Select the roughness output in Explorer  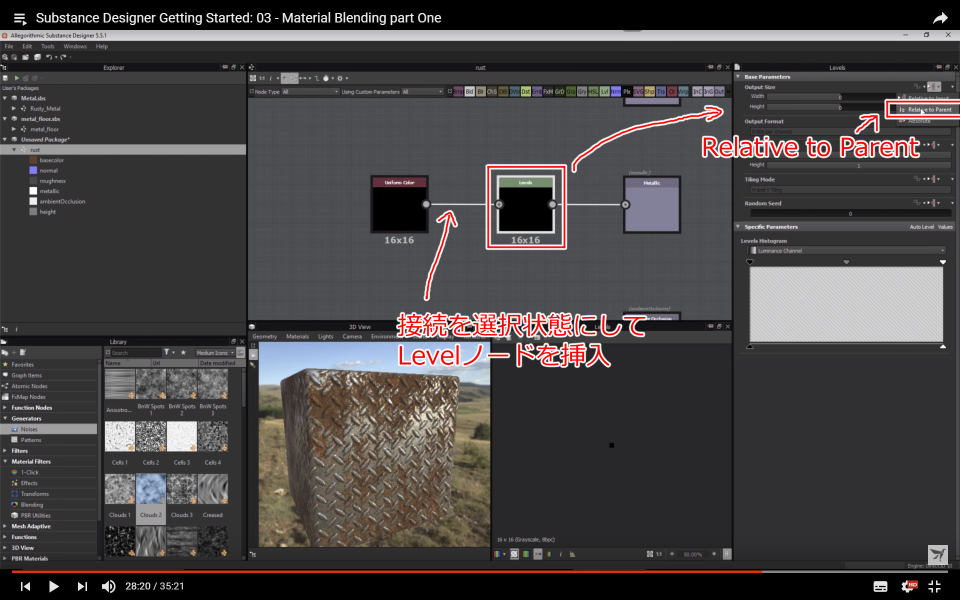point(52,181)
